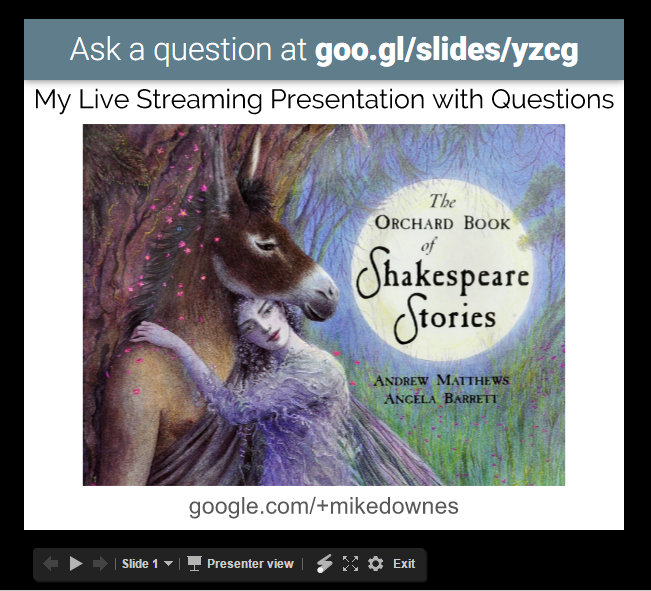Click the google.com/+mikedownes text

coord(324,507)
